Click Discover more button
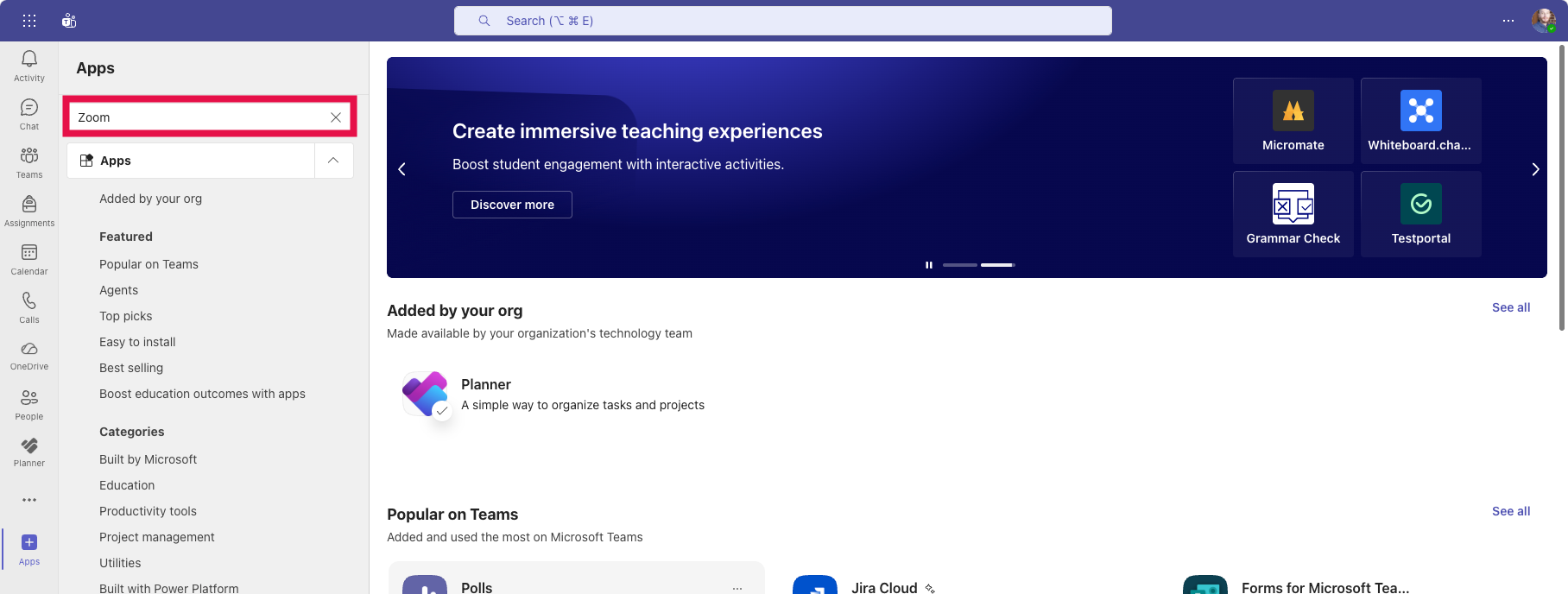The height and width of the screenshot is (594, 1568). pos(512,205)
